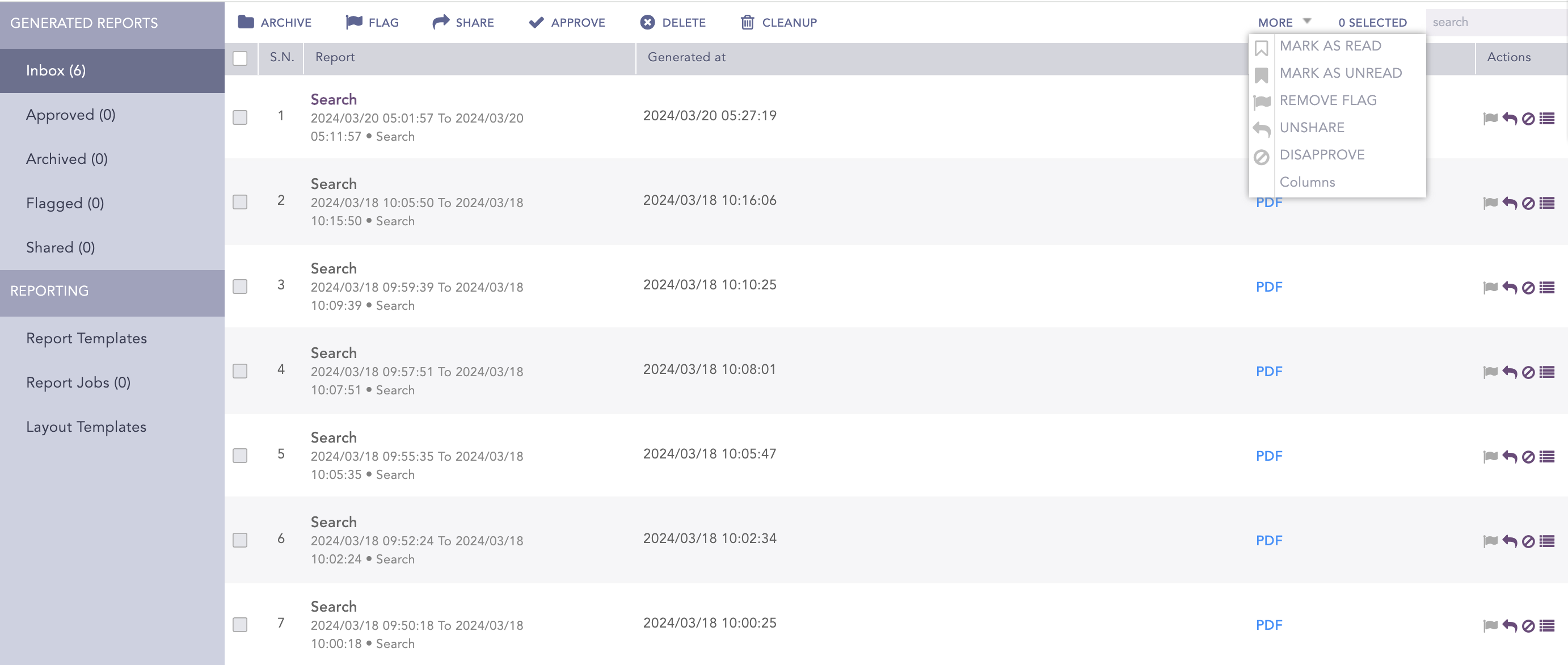1568x665 pixels.
Task: Choose DISAPPROVE in the dropdown menu
Action: point(1321,155)
